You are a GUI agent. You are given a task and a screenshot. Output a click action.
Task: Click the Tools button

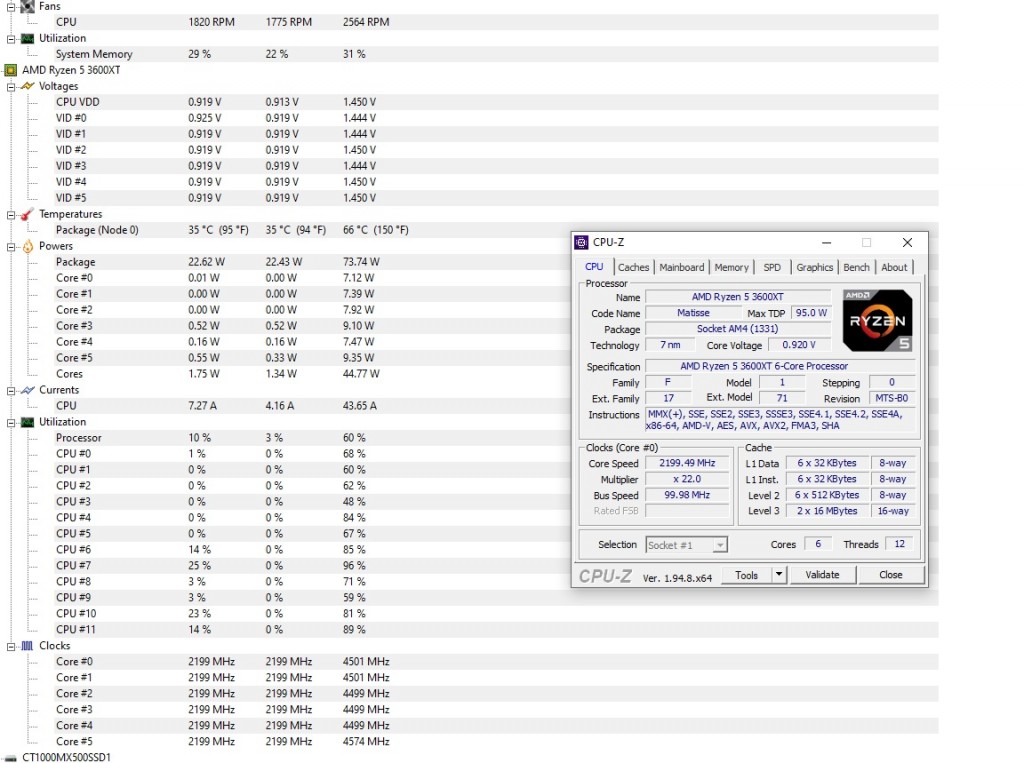(746, 575)
